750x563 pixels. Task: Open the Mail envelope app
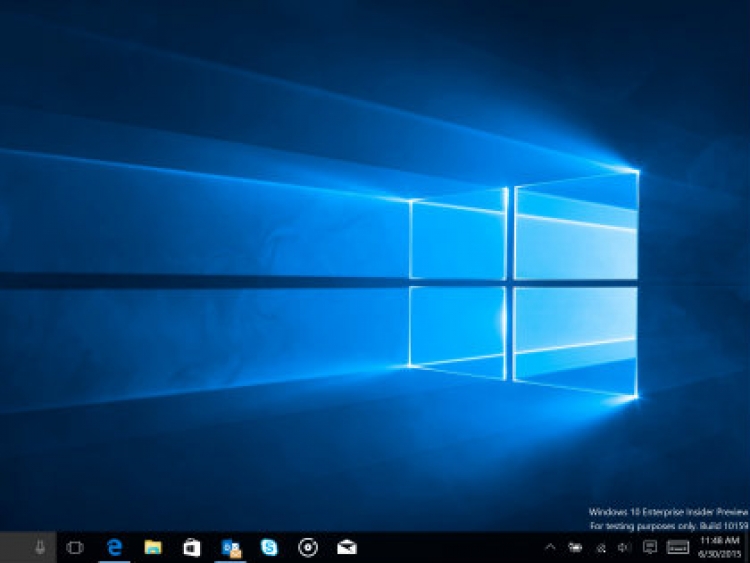pos(347,547)
